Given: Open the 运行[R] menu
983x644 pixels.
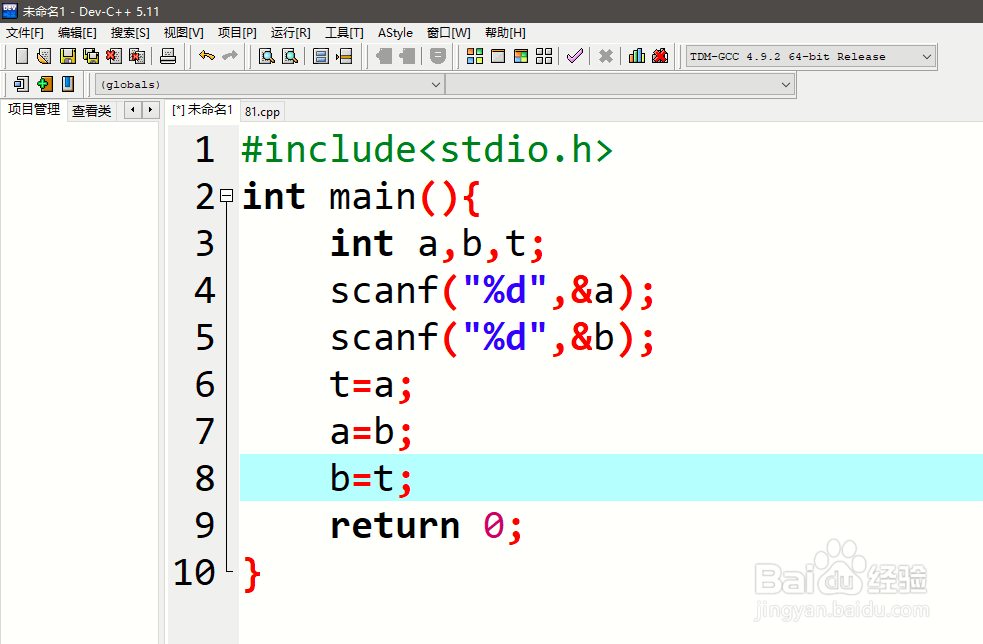Looking at the screenshot, I should coord(290,33).
